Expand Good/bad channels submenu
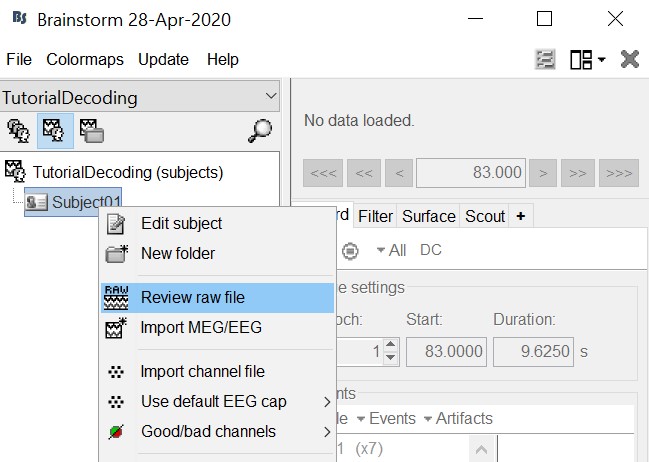 click(x=208, y=431)
